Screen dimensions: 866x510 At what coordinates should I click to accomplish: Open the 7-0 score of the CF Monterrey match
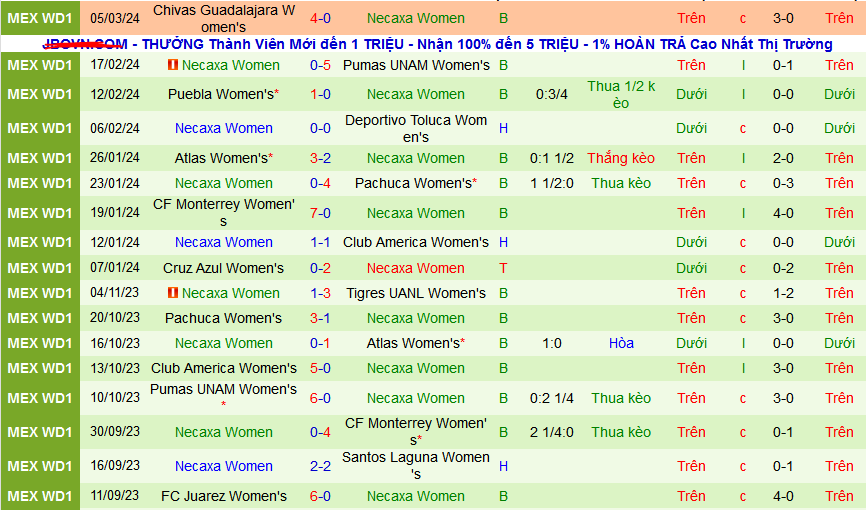pos(320,213)
